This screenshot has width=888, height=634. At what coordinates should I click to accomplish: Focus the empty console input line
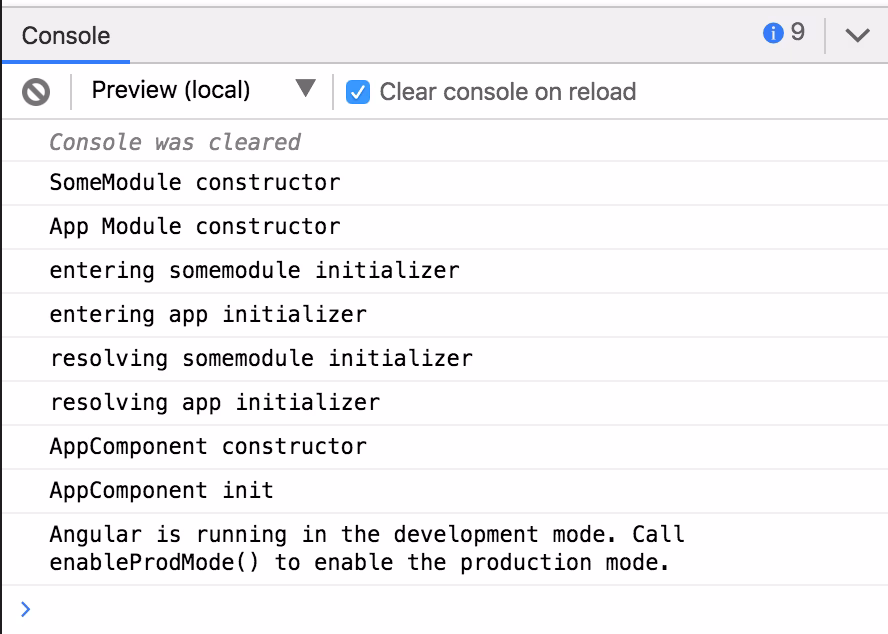pyautogui.click(x=450, y=609)
